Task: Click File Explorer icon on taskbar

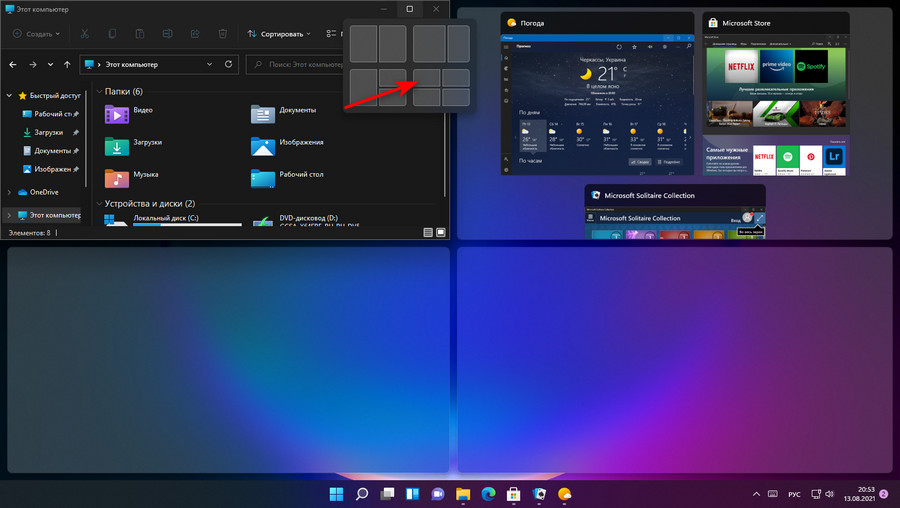Action: pos(463,494)
